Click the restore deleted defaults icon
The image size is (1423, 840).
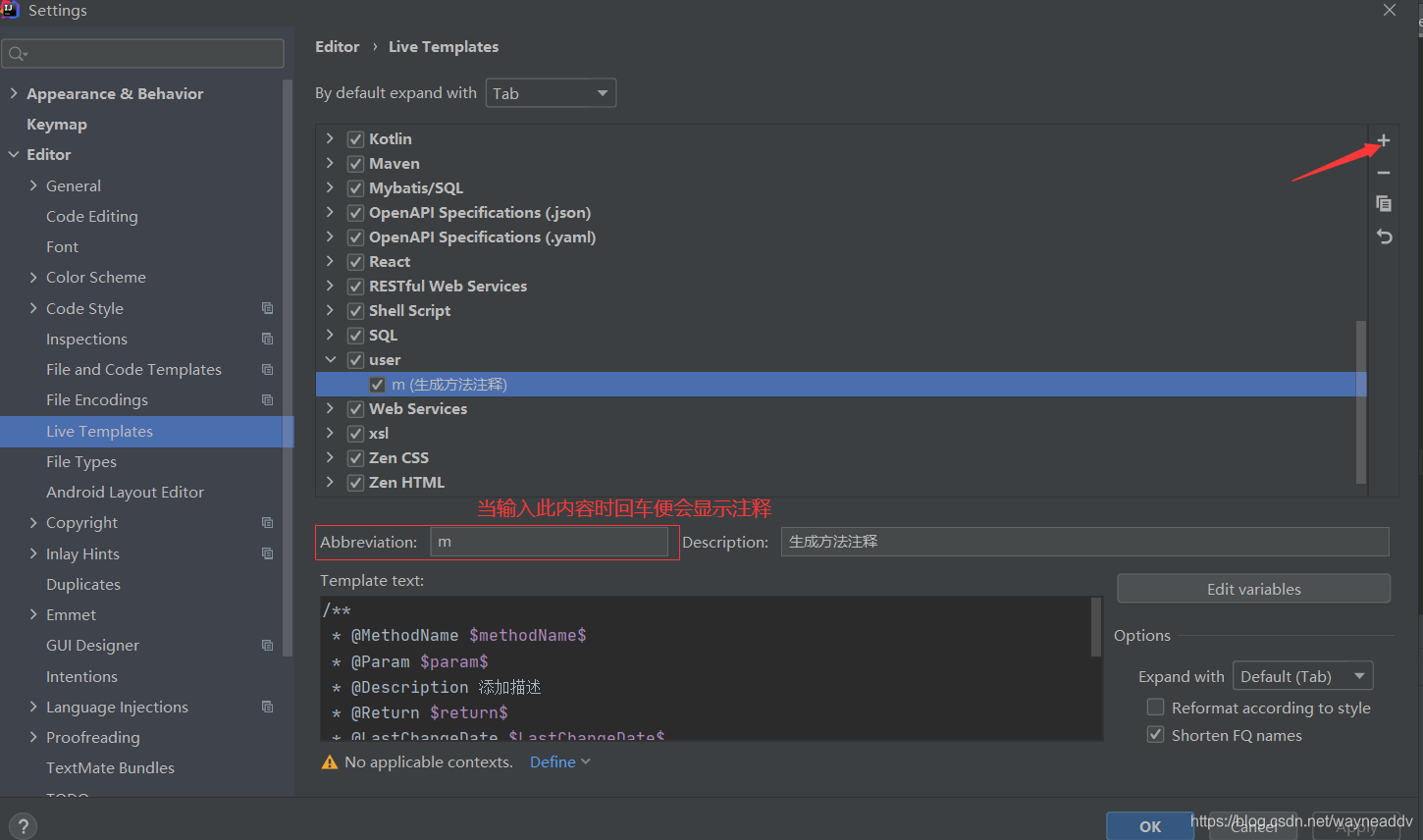point(1384,236)
